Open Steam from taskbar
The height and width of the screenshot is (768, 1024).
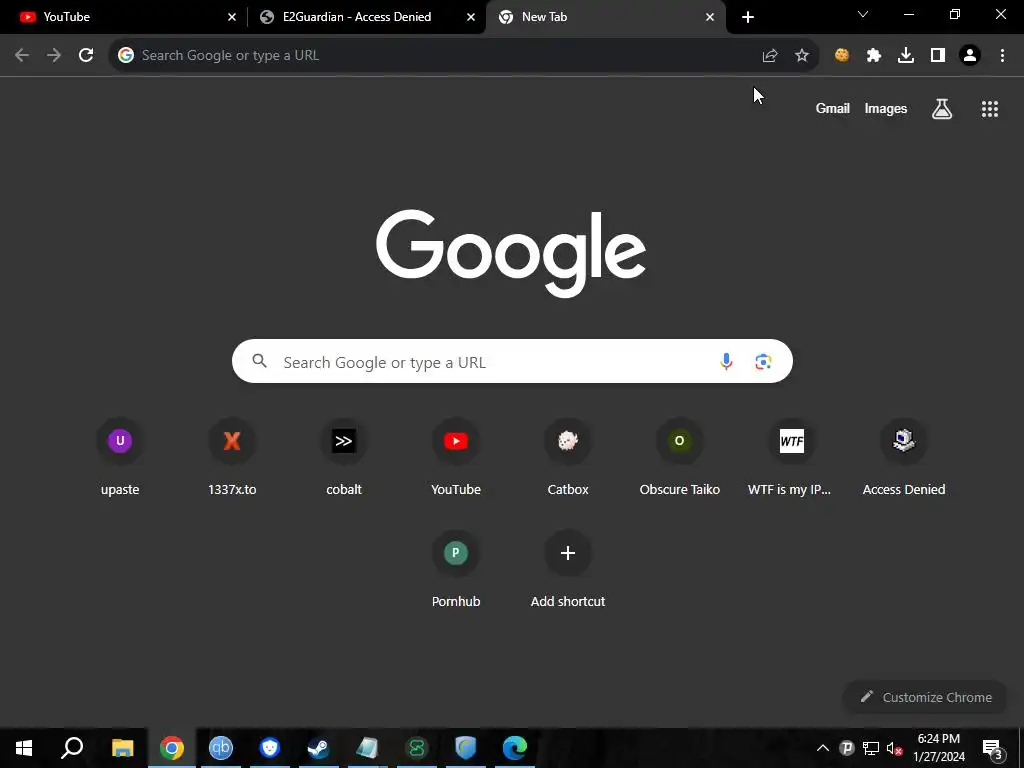coord(319,748)
